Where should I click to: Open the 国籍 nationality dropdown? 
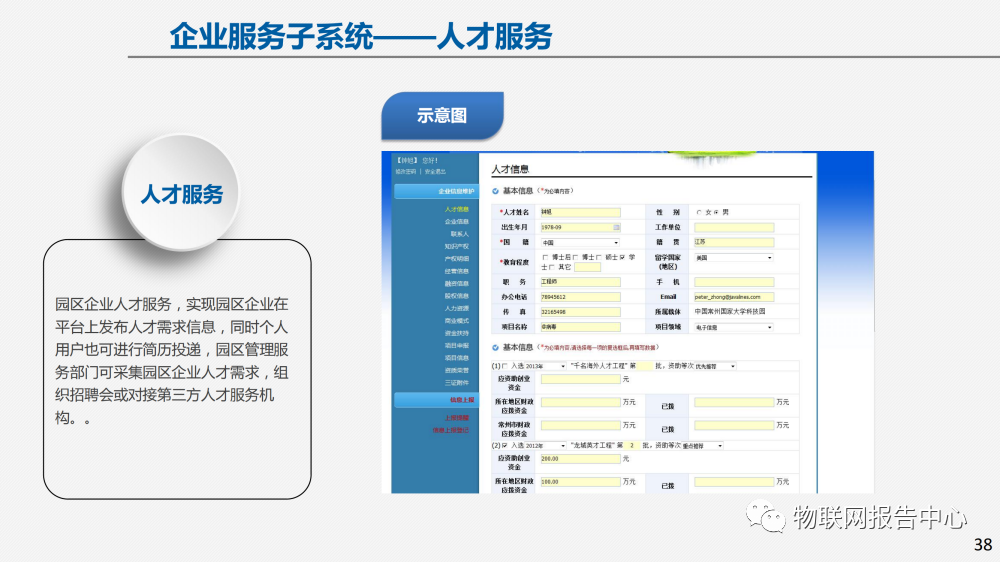(580, 242)
